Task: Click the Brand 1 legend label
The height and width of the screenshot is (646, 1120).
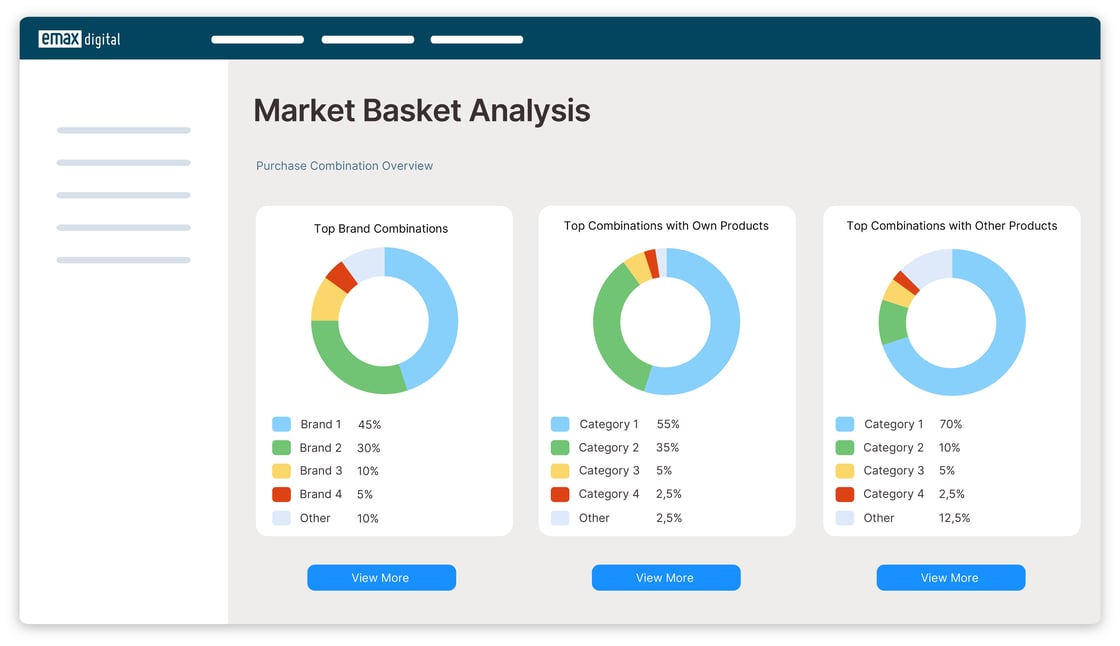Action: click(321, 424)
